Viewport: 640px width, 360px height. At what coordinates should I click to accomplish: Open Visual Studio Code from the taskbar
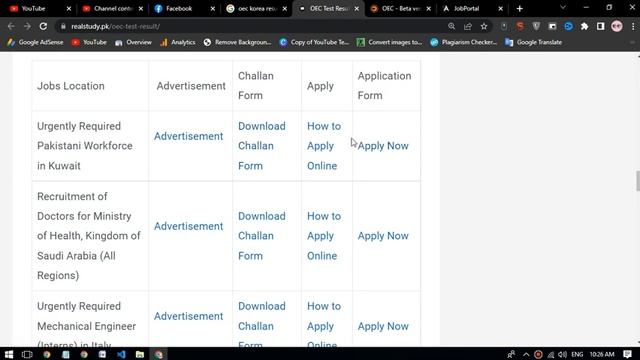pyautogui.click(x=121, y=354)
